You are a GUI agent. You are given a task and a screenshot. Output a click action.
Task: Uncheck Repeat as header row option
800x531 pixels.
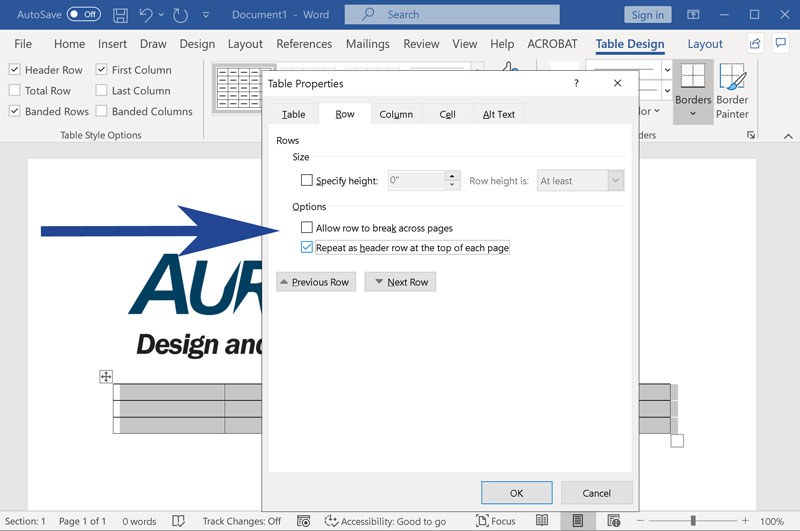point(307,247)
